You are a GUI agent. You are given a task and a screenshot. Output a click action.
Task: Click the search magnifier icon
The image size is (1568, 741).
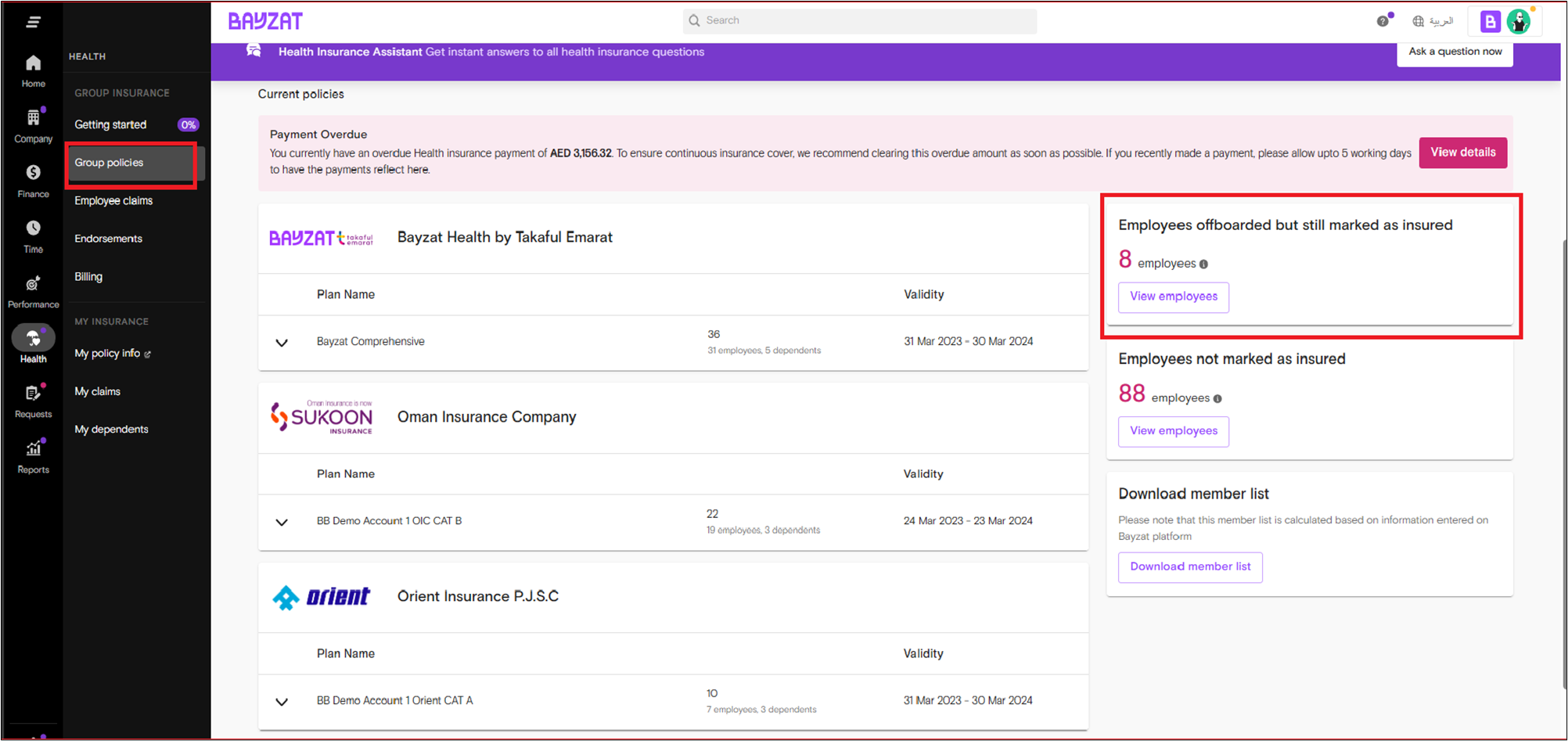(x=694, y=21)
